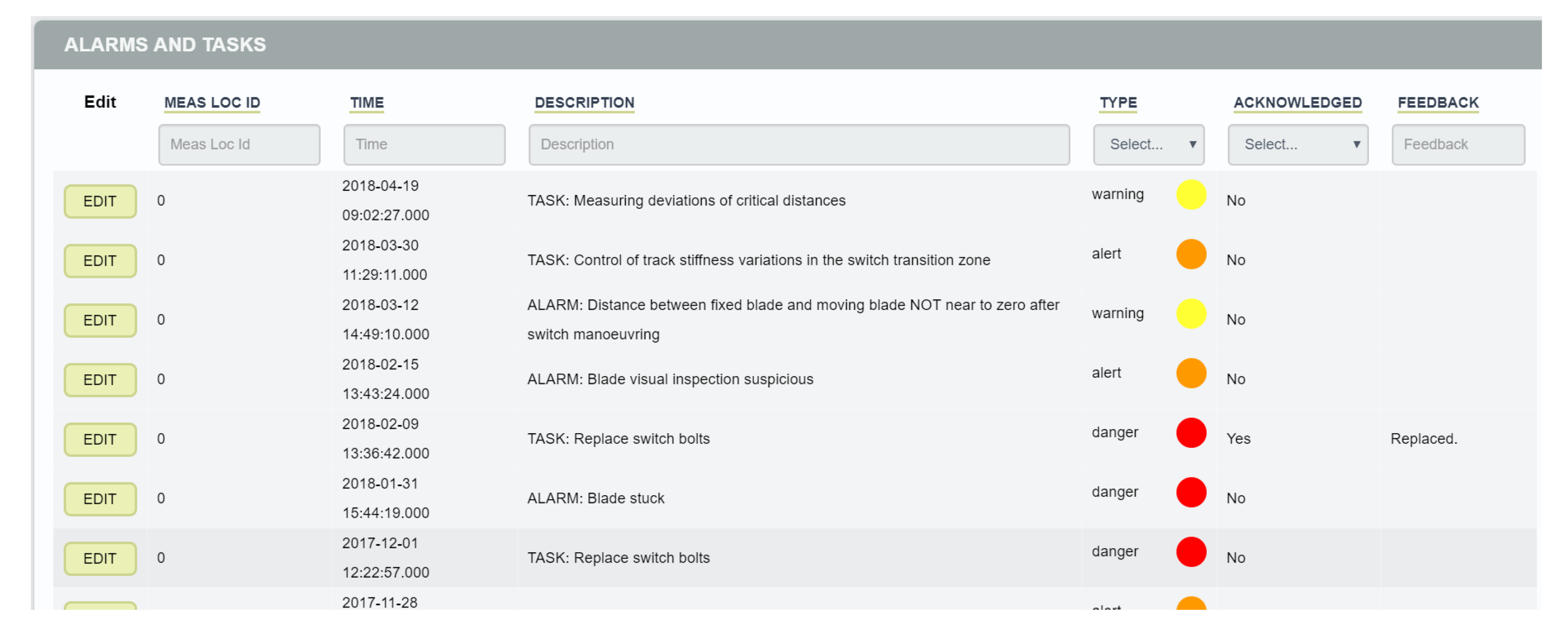Sort table by TIME column header
The width and height of the screenshot is (1568, 633).
[x=366, y=103]
